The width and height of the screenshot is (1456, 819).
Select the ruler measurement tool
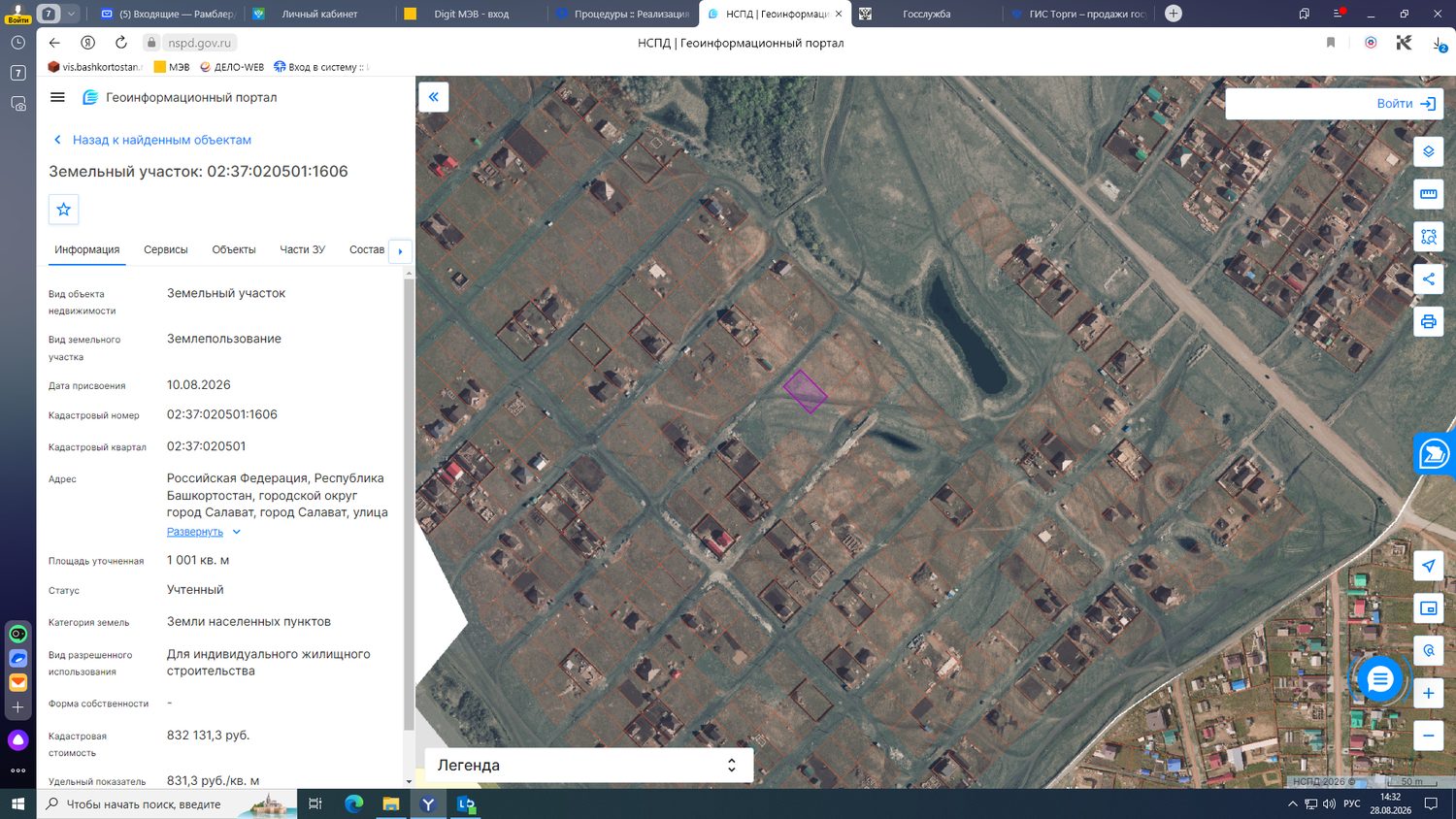coord(1429,194)
